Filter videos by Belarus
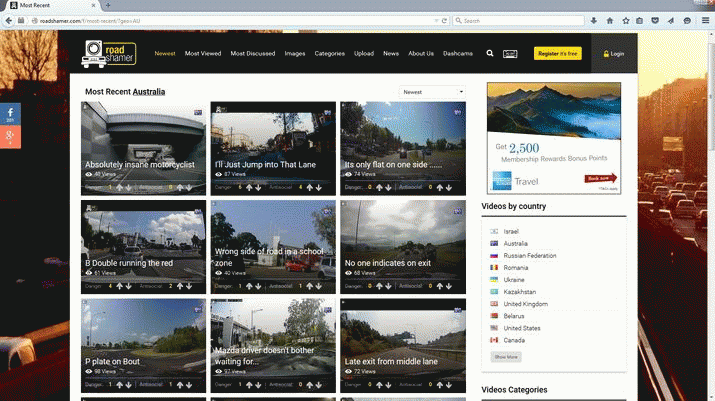This screenshot has height=401, width=715. pyautogui.click(x=514, y=316)
